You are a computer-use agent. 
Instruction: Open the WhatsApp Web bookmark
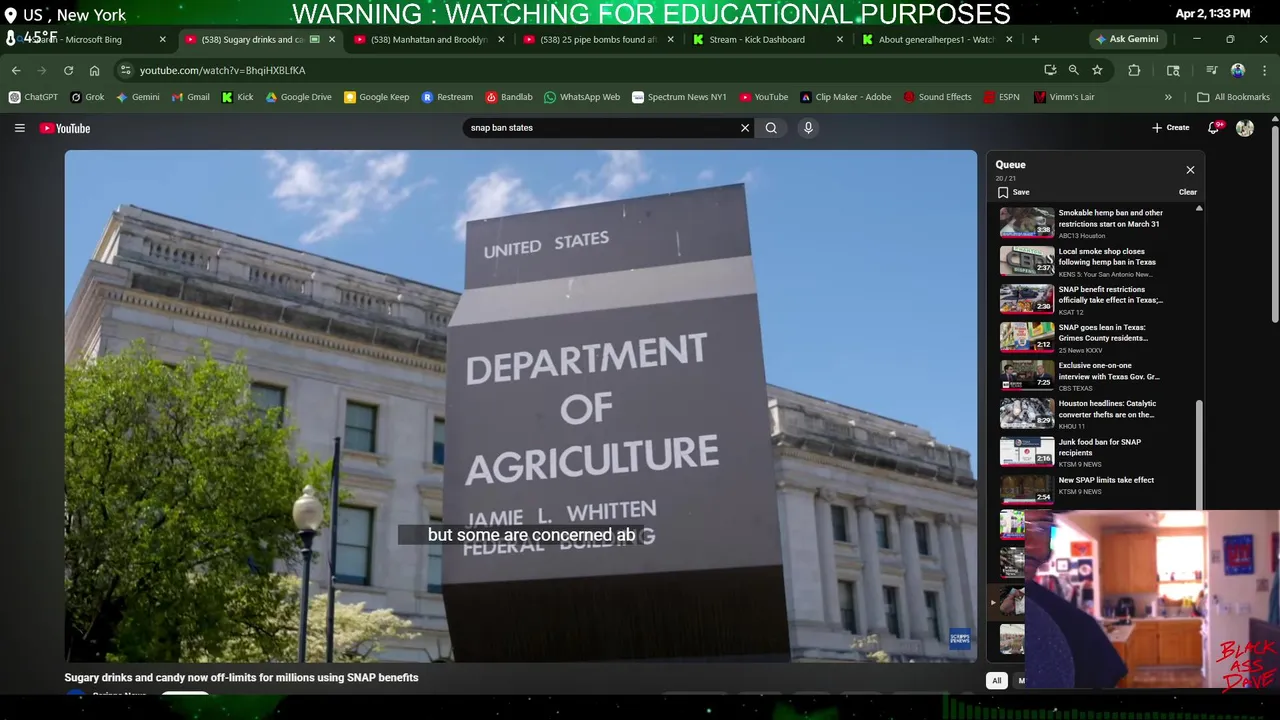click(582, 97)
